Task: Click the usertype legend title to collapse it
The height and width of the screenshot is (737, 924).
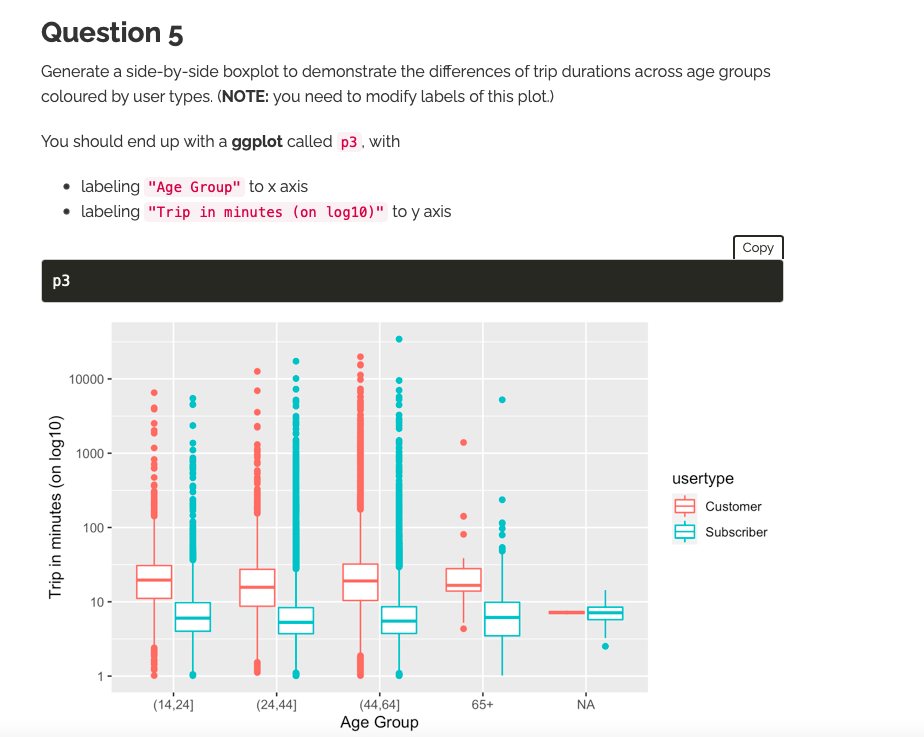Action: click(702, 478)
